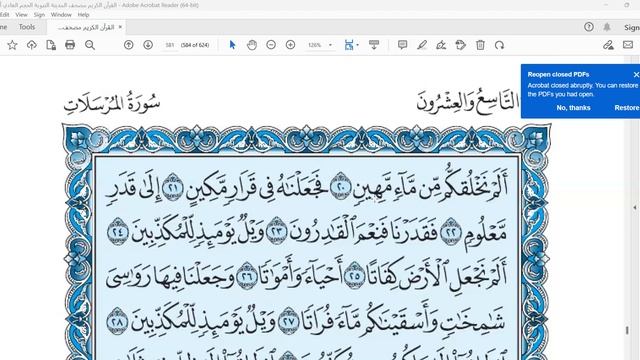Select the highlighter pen tool
640x360 pixels.
(x=422, y=45)
